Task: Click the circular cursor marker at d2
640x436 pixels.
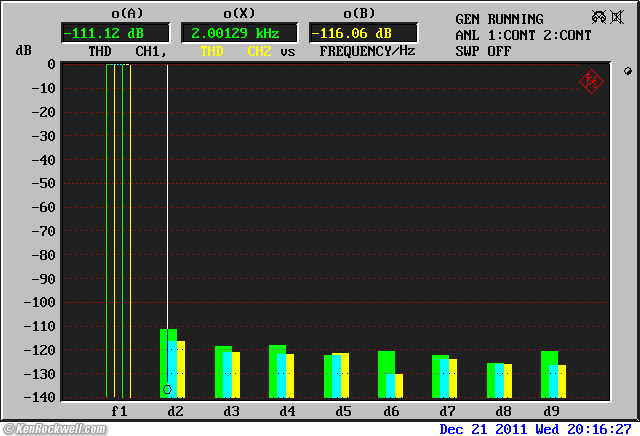Action: pos(168,389)
